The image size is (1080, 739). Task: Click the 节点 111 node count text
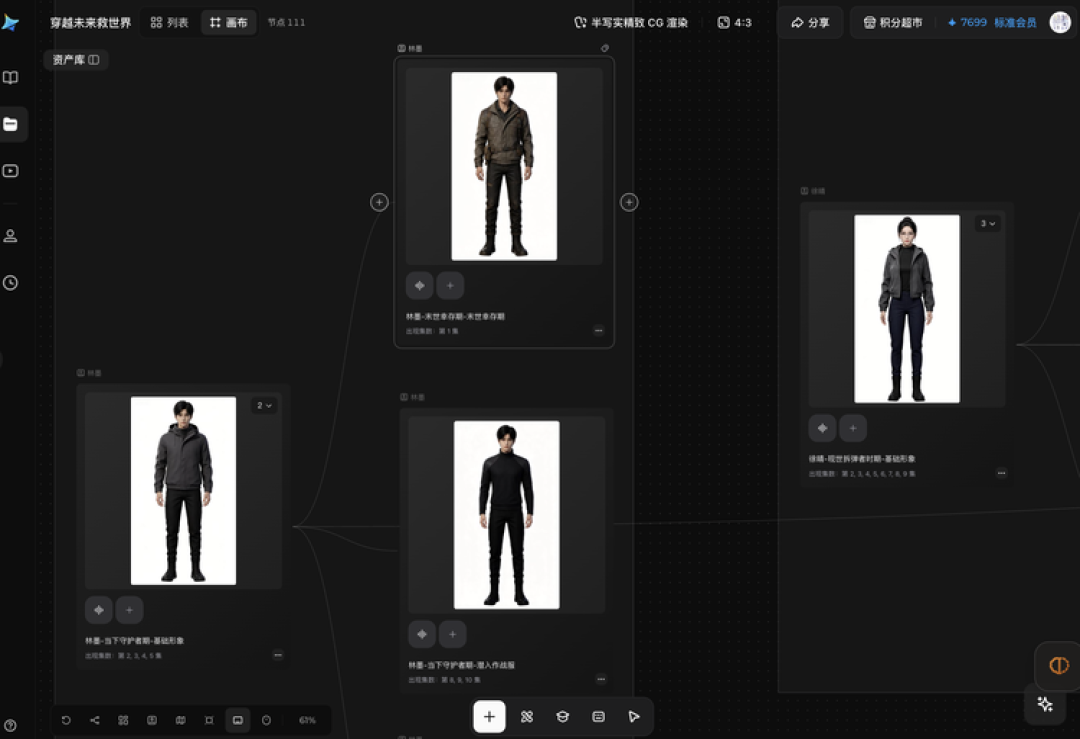click(x=287, y=23)
